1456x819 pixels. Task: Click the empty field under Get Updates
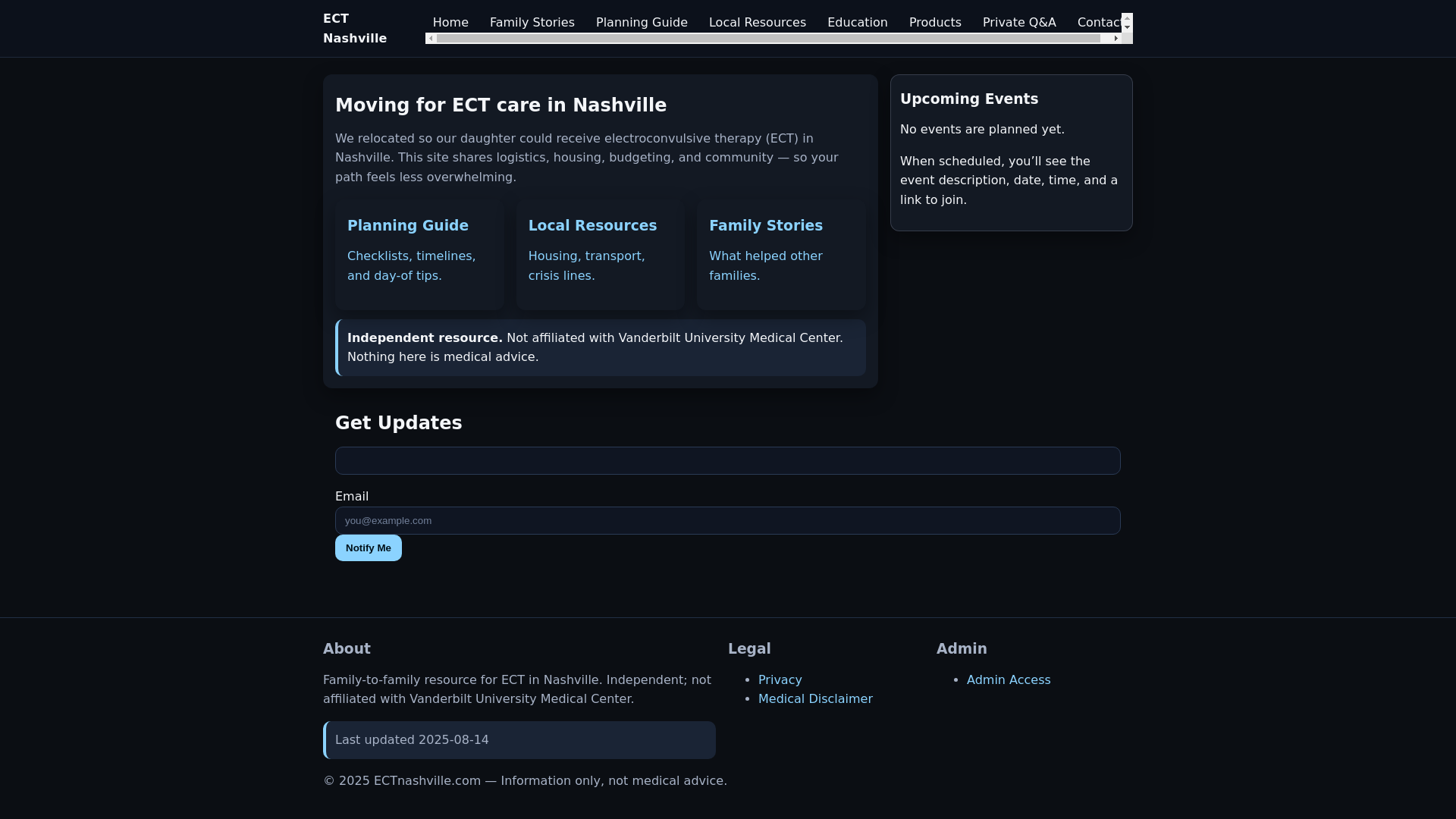coord(728,461)
